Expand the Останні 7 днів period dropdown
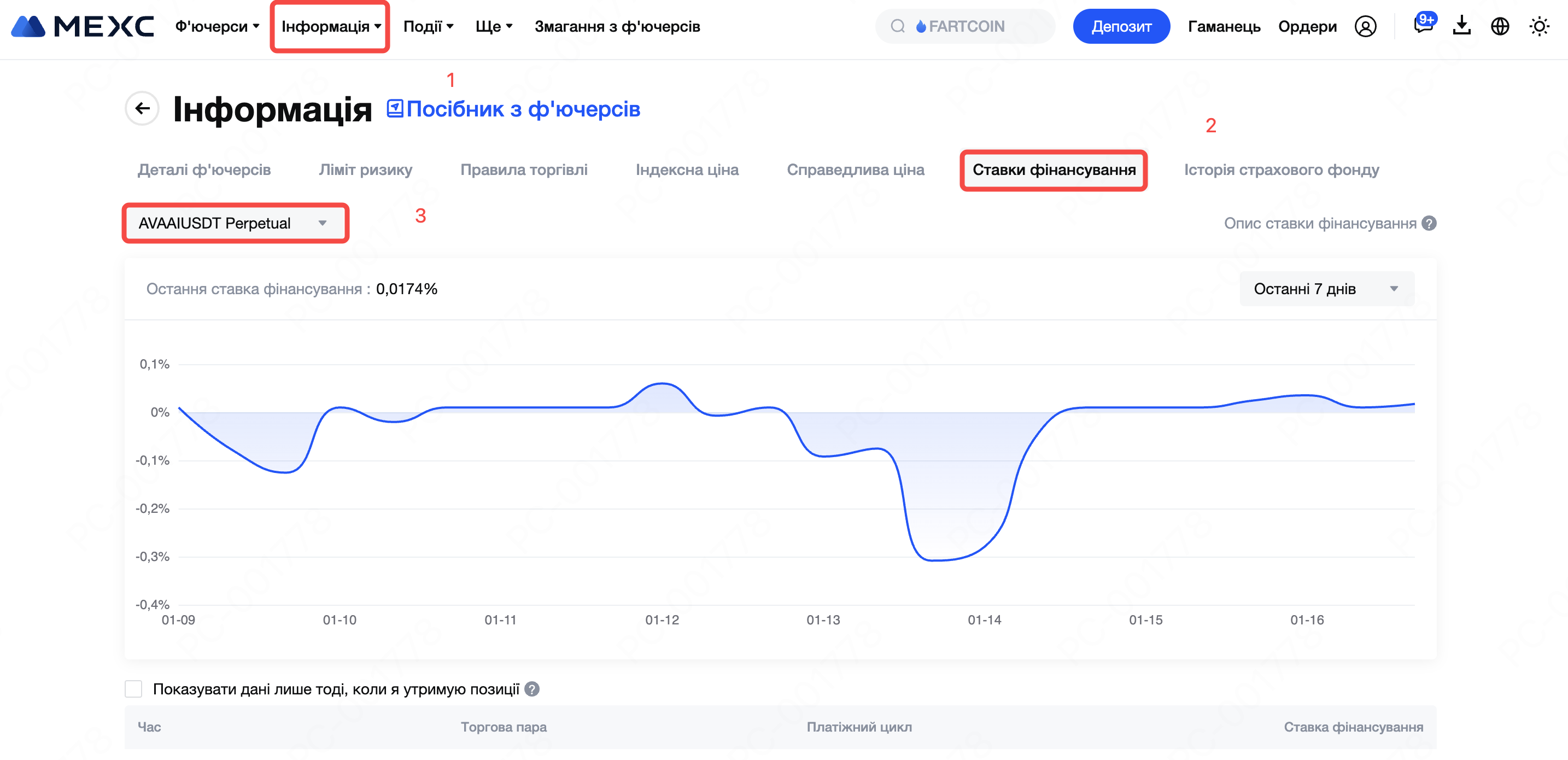This screenshot has width=1568, height=760. pos(1326,289)
